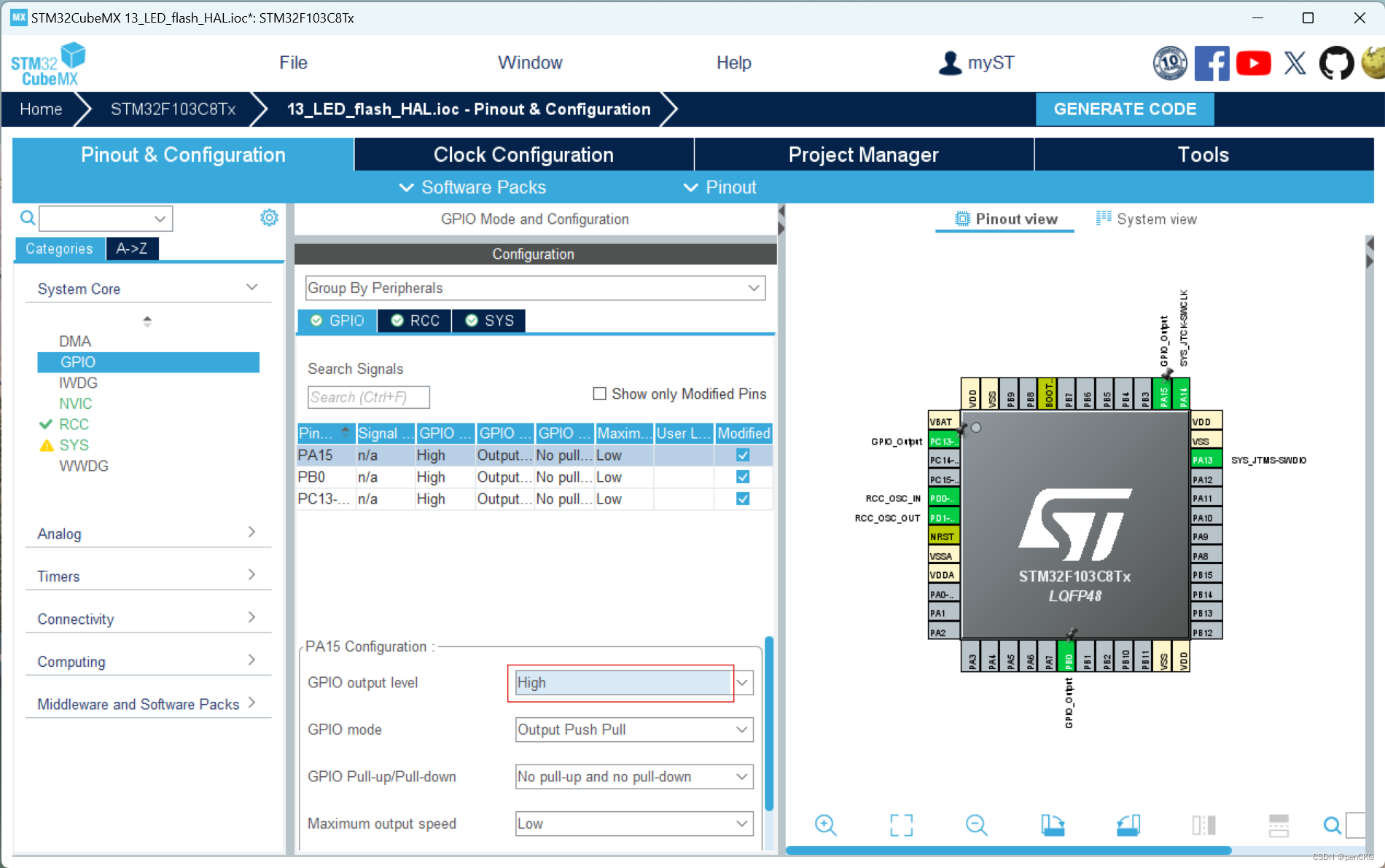Expand the Analog category
Image resolution: width=1385 pixels, height=868 pixels.
pos(148,533)
